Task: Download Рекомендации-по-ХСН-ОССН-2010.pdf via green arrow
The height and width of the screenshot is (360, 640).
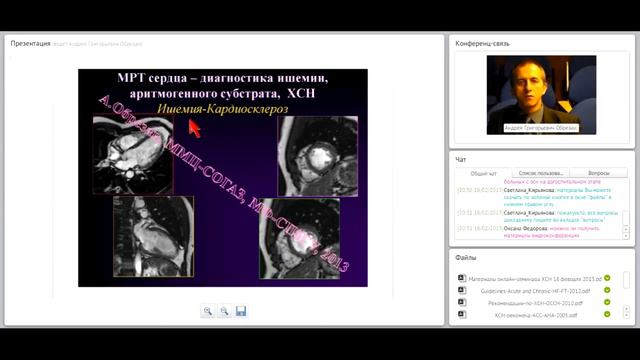Action: click(607, 302)
